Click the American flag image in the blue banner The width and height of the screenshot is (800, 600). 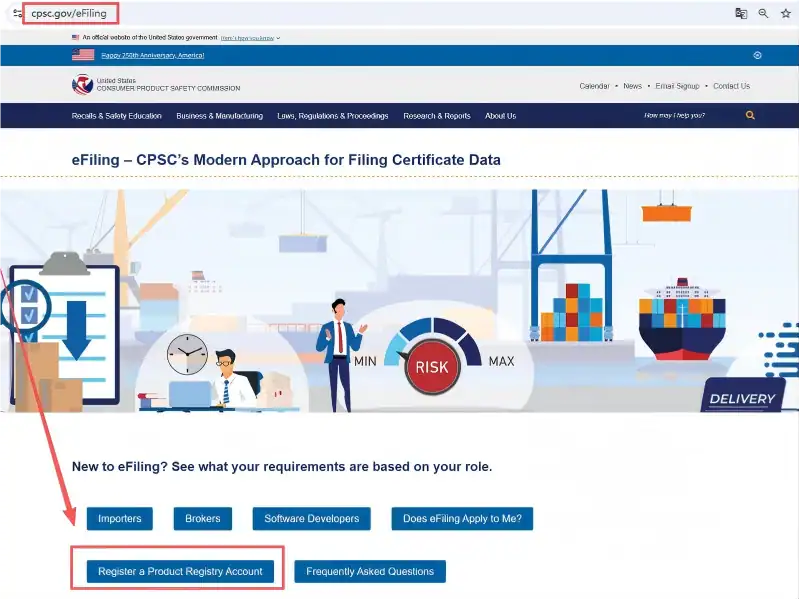(x=83, y=55)
